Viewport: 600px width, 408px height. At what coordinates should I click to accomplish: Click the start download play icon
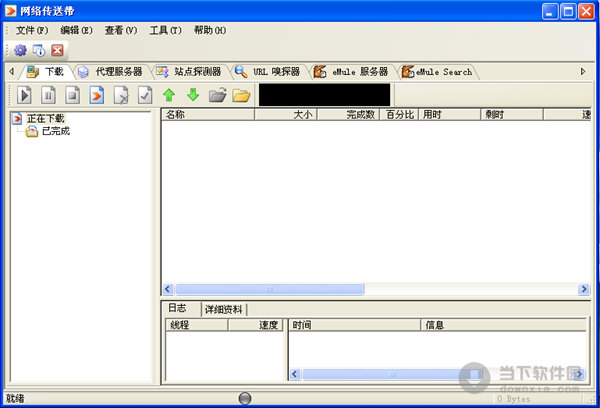pos(25,95)
